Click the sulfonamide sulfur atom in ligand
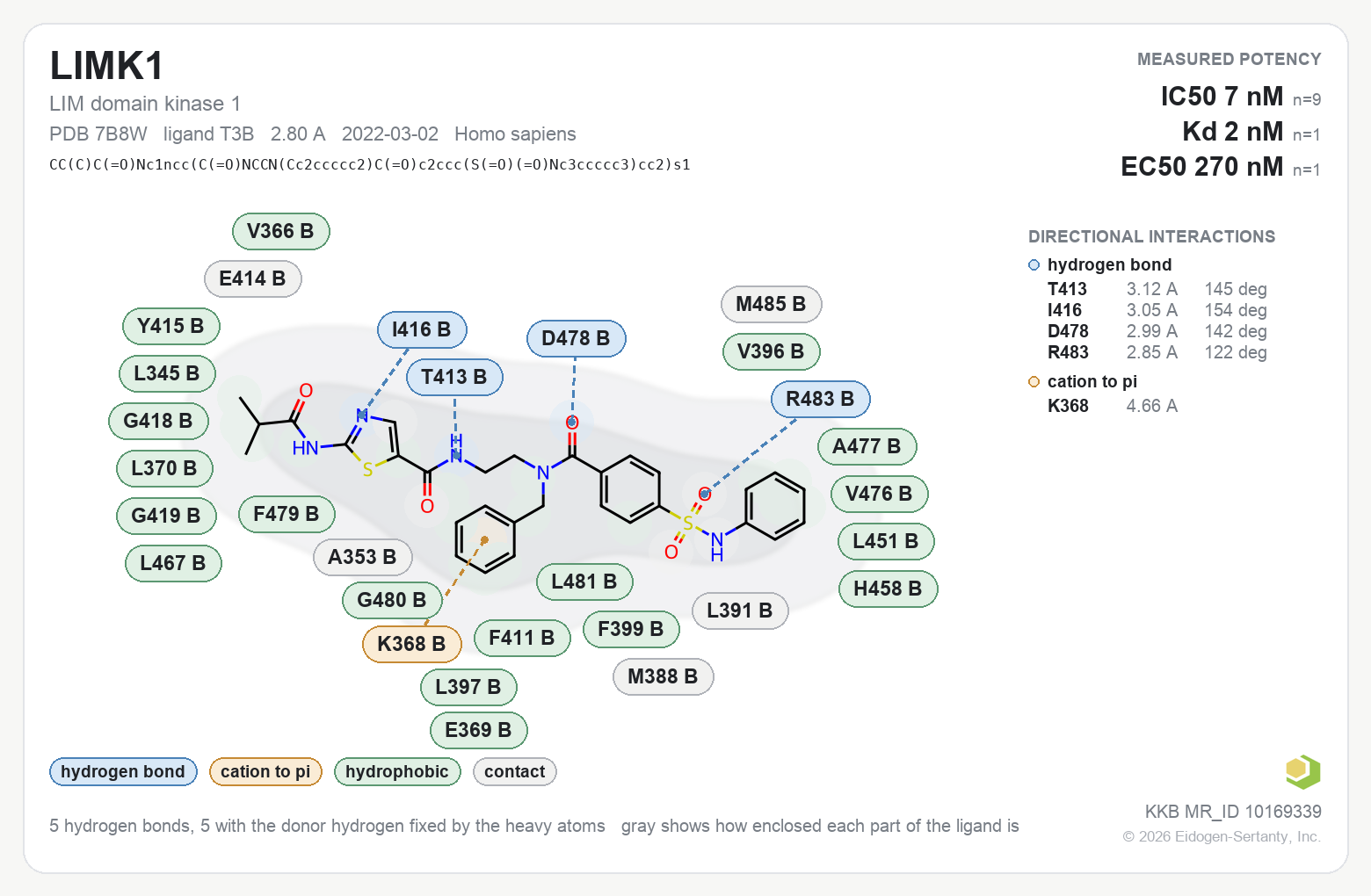The width and height of the screenshot is (1371, 896). [688, 524]
